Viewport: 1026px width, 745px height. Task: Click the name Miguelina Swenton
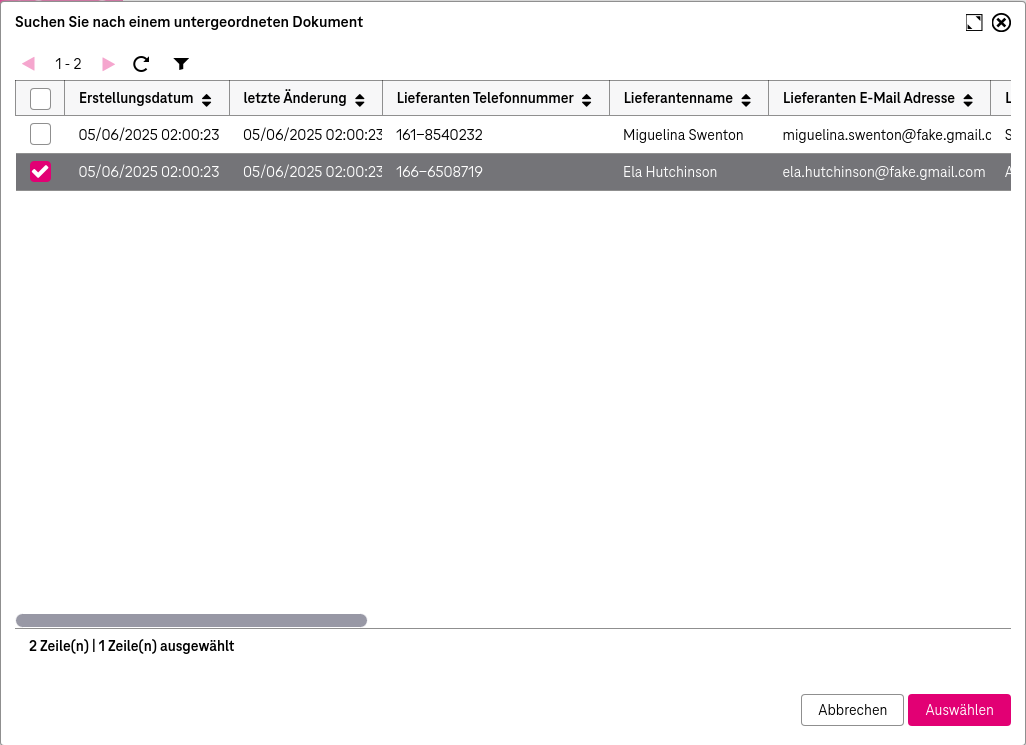[x=683, y=135]
